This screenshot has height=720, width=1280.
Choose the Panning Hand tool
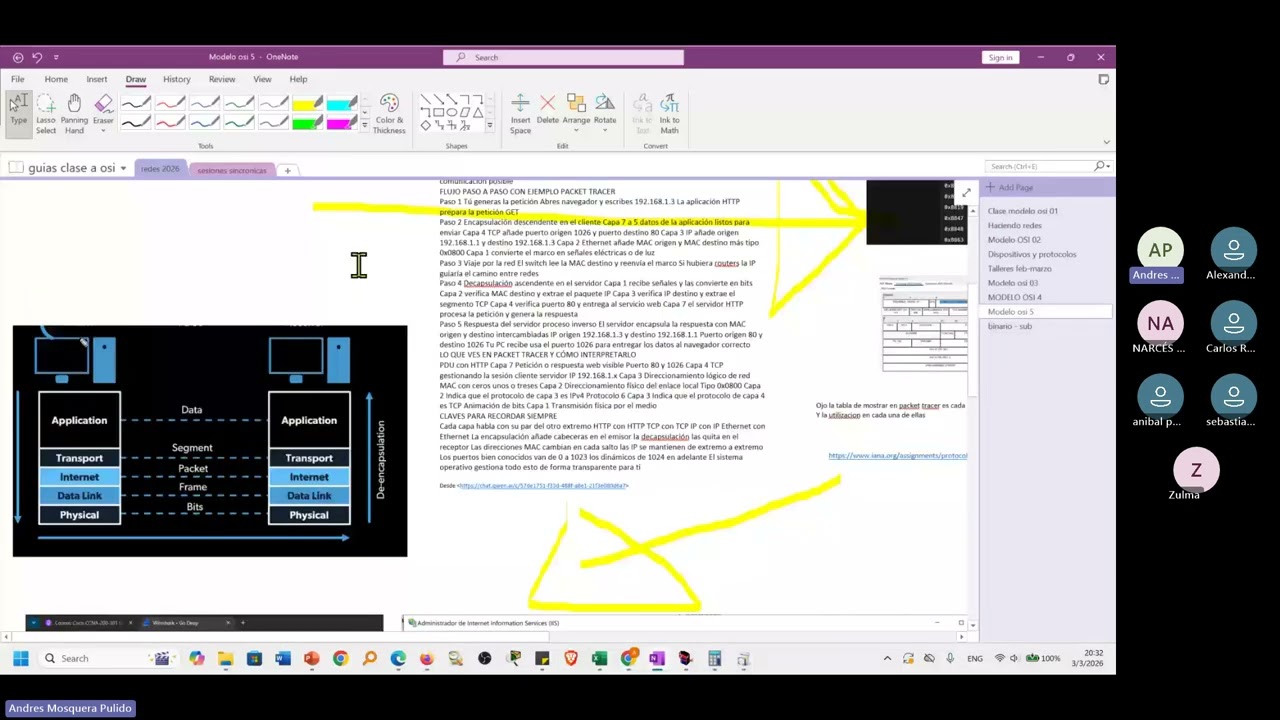pyautogui.click(x=74, y=114)
